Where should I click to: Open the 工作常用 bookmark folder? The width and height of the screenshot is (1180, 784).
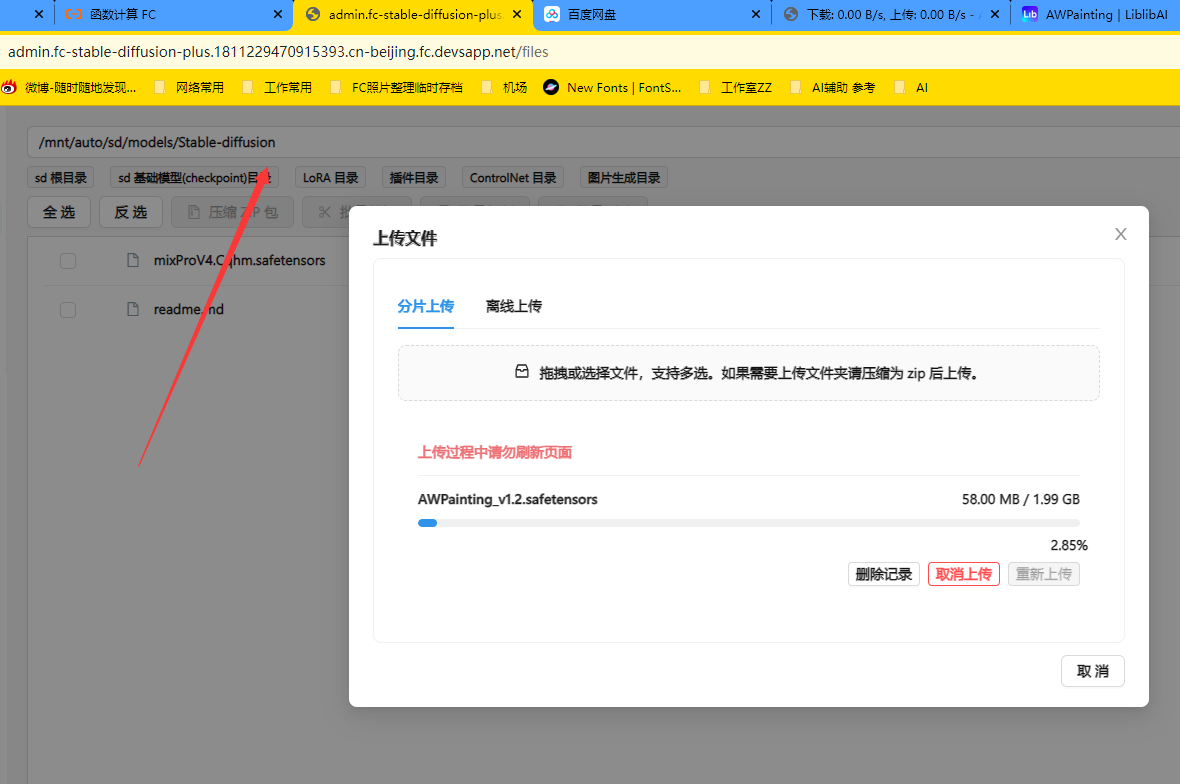[278, 88]
